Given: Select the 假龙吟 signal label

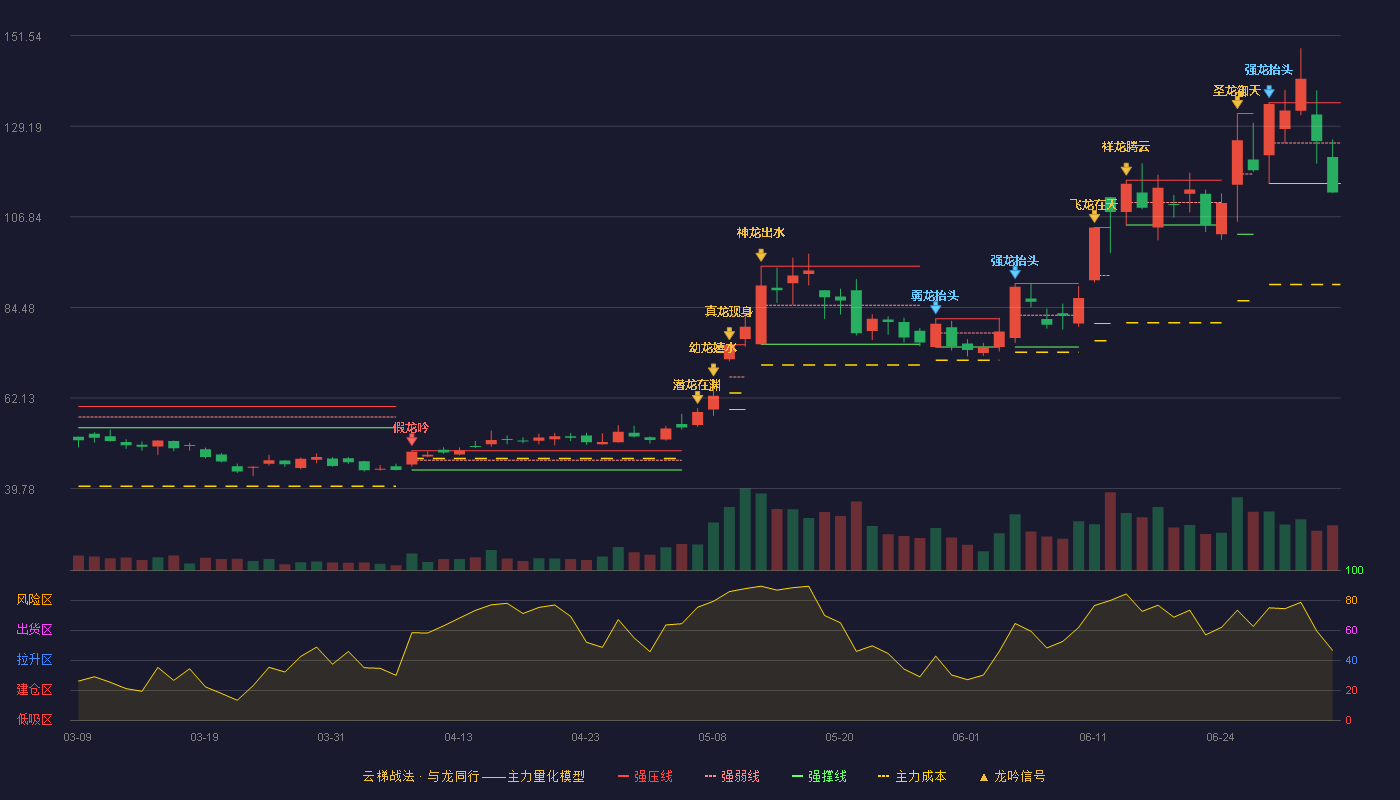Looking at the screenshot, I should (x=411, y=428).
